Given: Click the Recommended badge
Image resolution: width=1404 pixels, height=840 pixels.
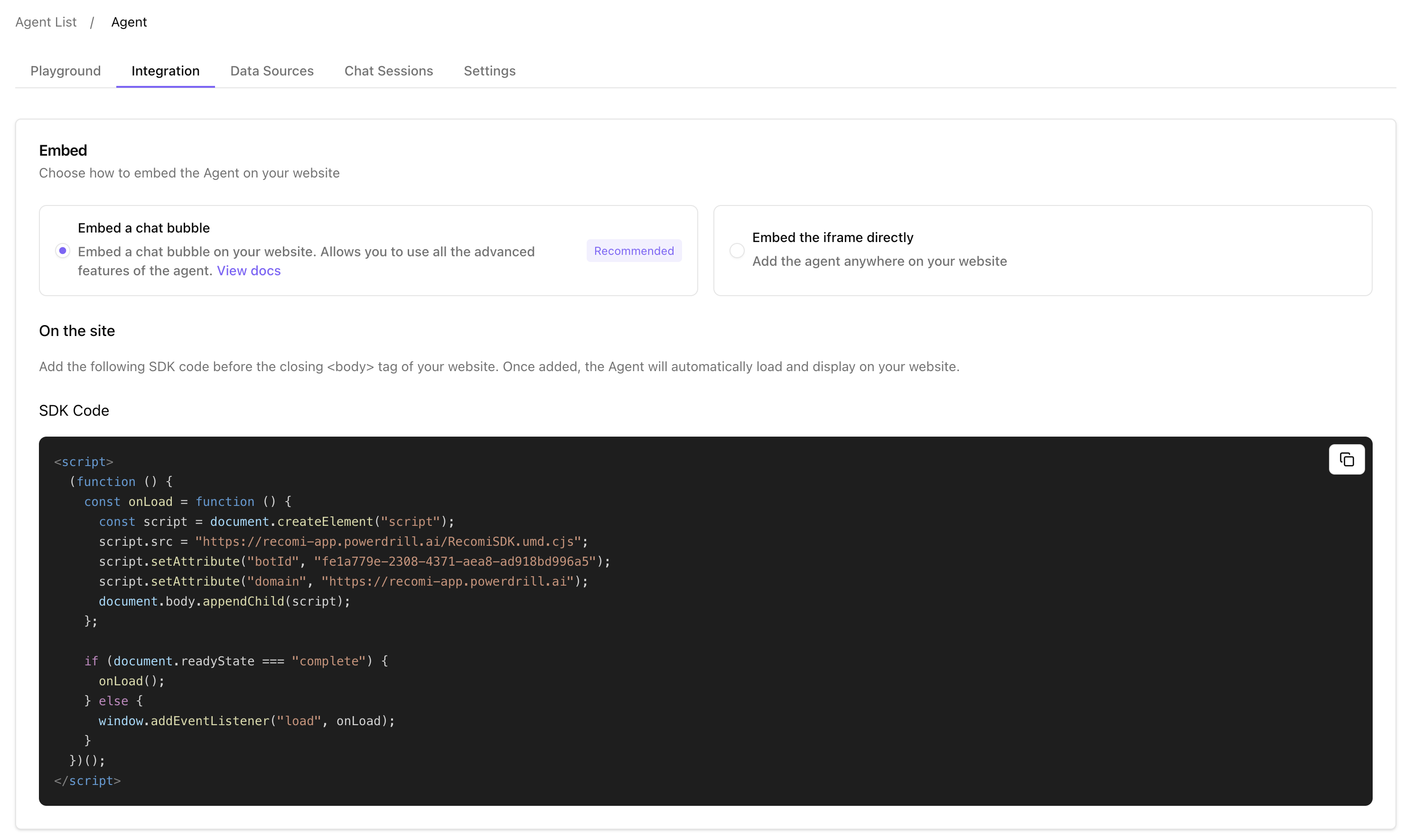Looking at the screenshot, I should click(x=634, y=251).
